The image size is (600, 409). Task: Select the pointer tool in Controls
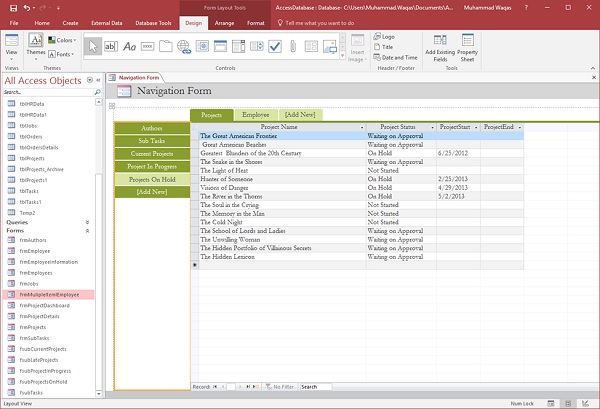tap(92, 46)
